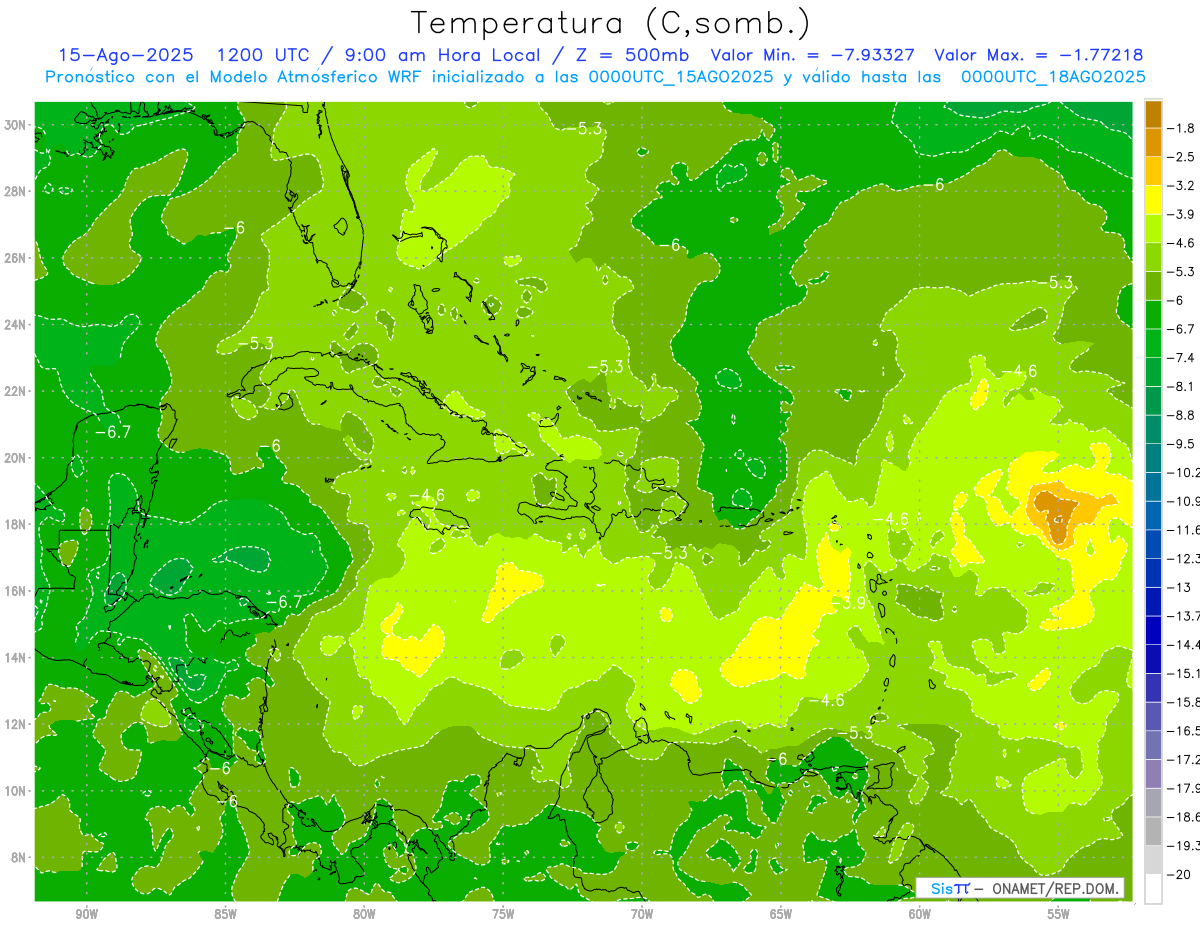Click legend value '-2.5'

coord(1182,157)
